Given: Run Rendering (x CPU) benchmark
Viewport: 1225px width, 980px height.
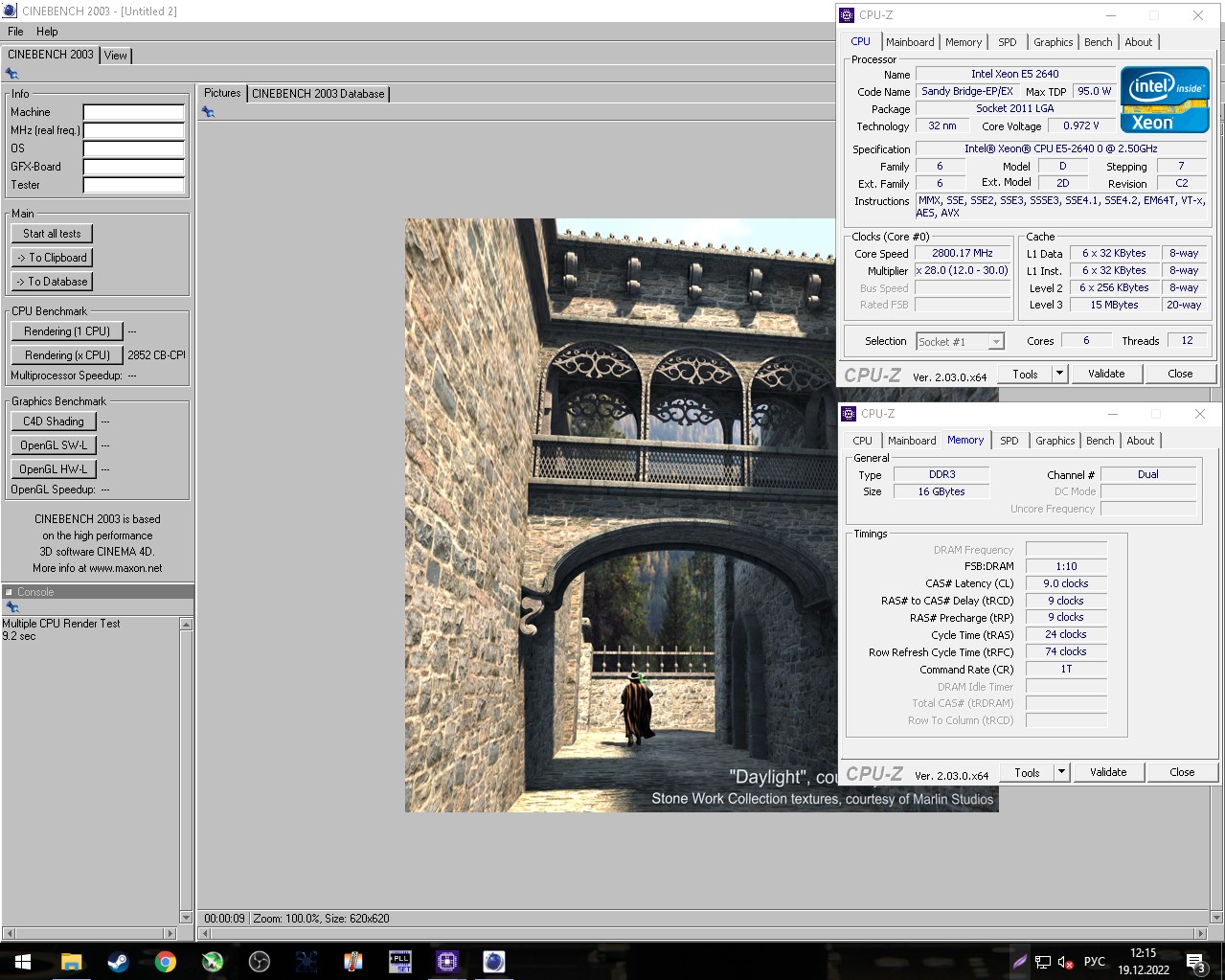Looking at the screenshot, I should 67,355.
